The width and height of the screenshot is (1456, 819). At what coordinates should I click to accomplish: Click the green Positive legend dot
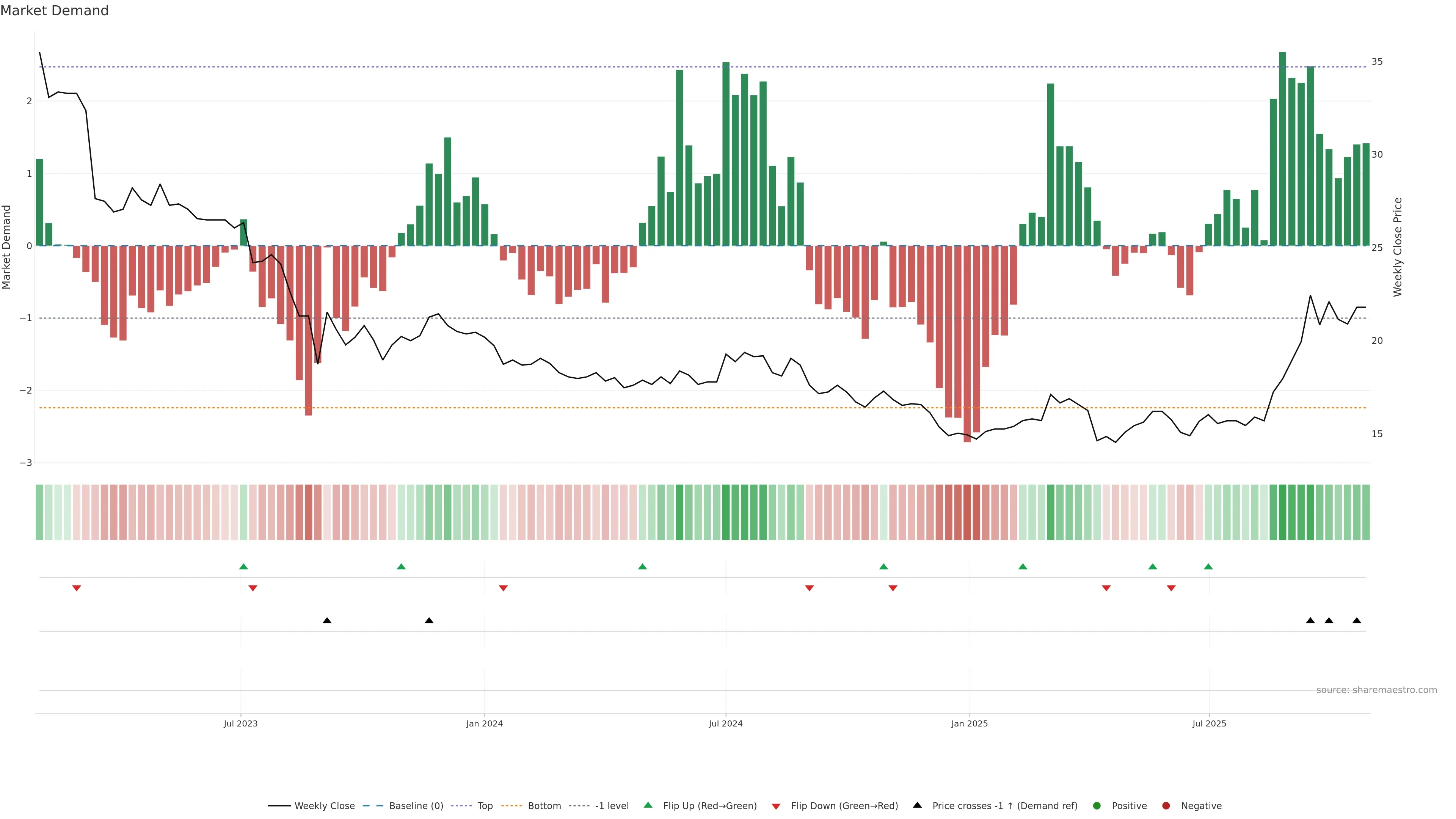pyautogui.click(x=1097, y=806)
